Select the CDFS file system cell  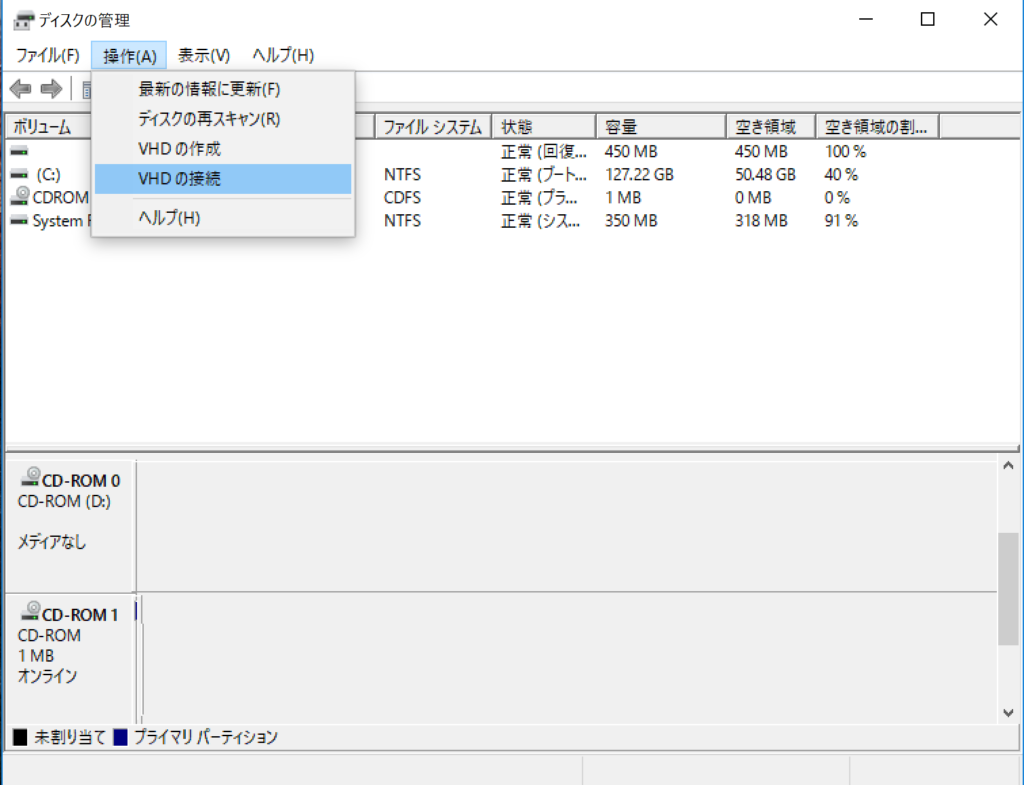coord(402,198)
